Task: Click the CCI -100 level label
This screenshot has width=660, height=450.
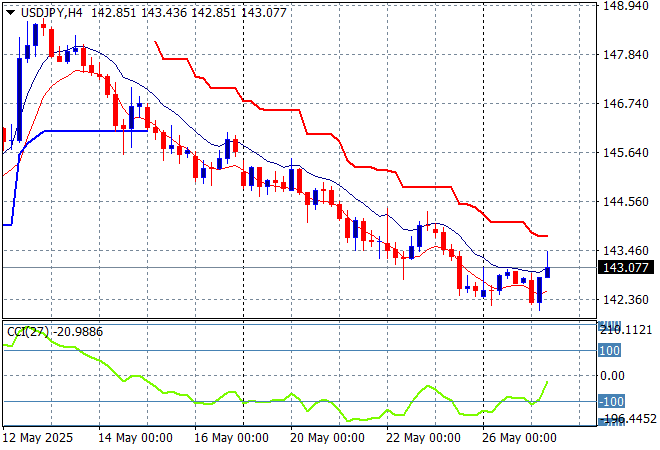Action: point(612,401)
